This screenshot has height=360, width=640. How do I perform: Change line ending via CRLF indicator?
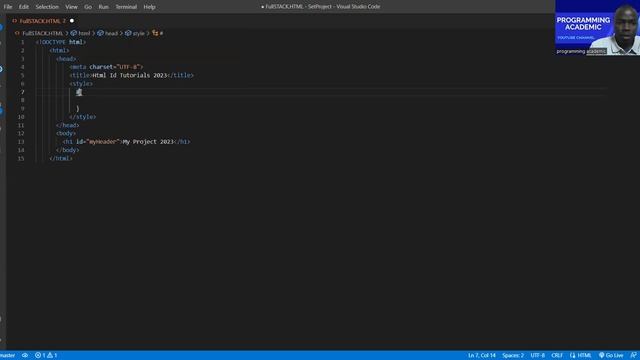pos(557,356)
